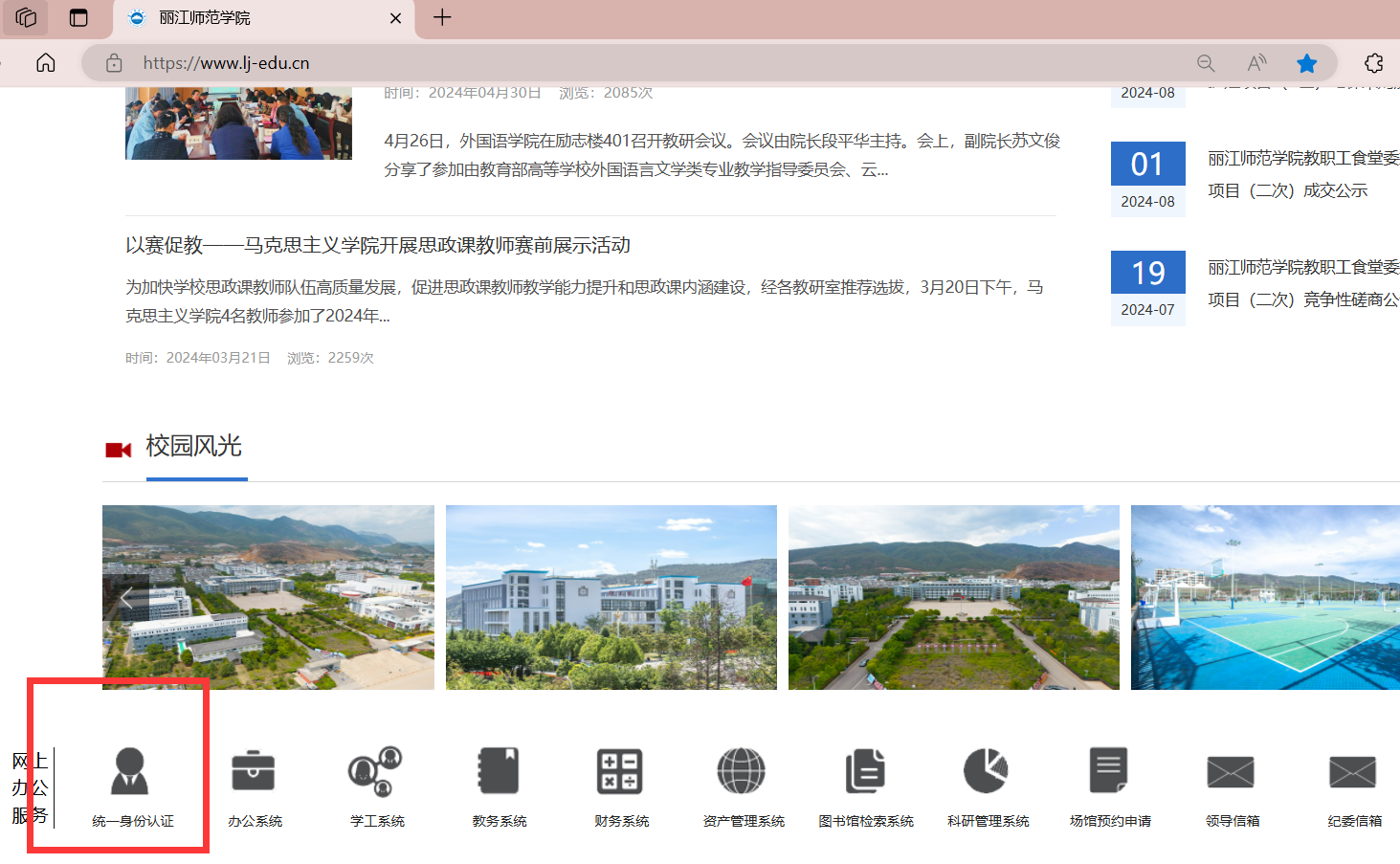Open the 领导信箱 envelope icon
The height and width of the screenshot is (864, 1400).
[1231, 772]
